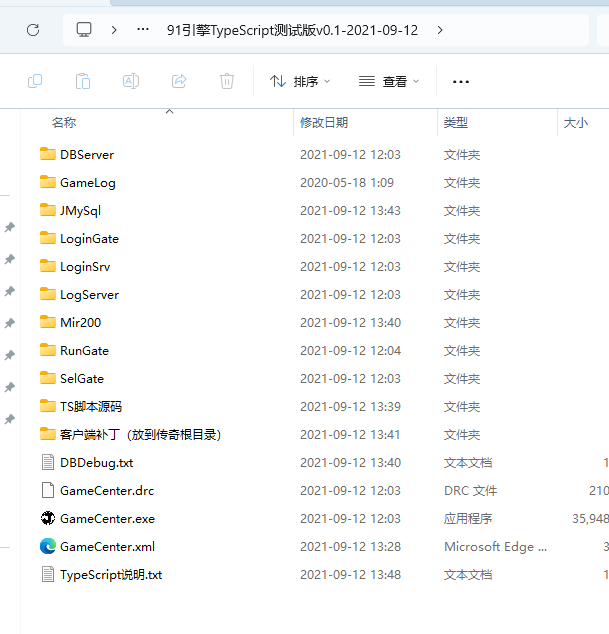Click the This PC monitor icon

[84, 30]
